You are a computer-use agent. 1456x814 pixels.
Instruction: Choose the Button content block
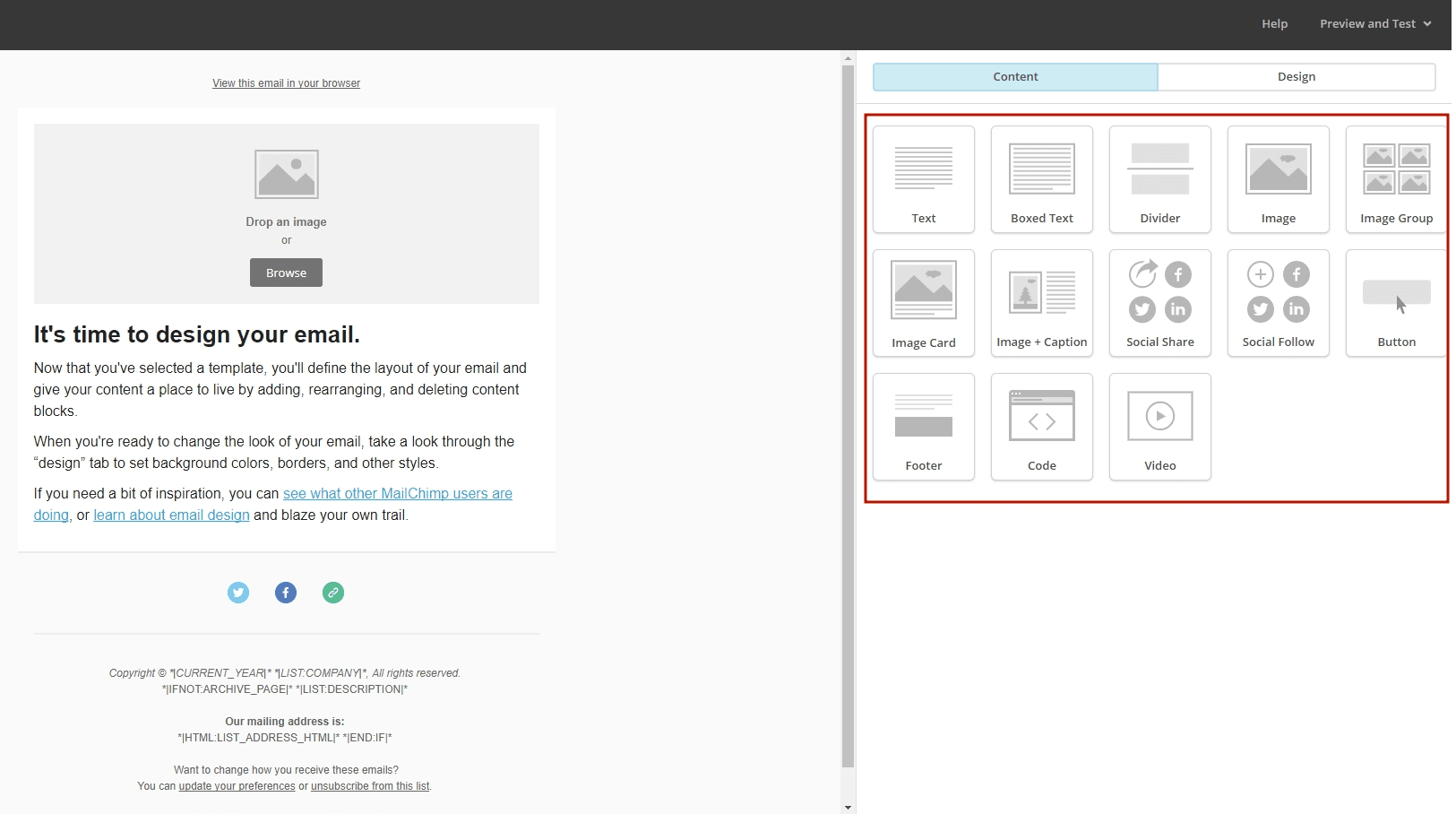tap(1396, 303)
